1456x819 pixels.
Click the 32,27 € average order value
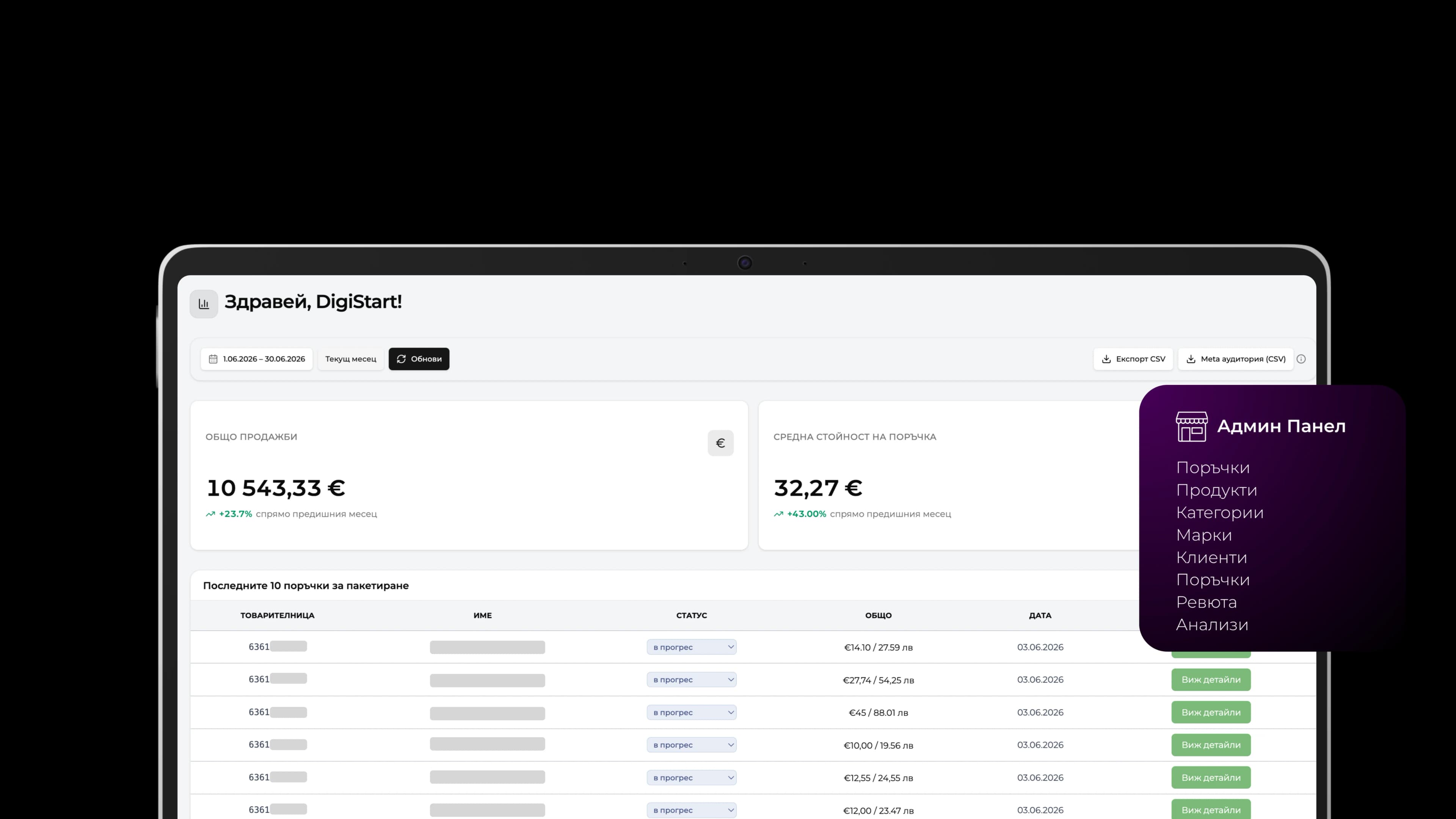(x=818, y=488)
